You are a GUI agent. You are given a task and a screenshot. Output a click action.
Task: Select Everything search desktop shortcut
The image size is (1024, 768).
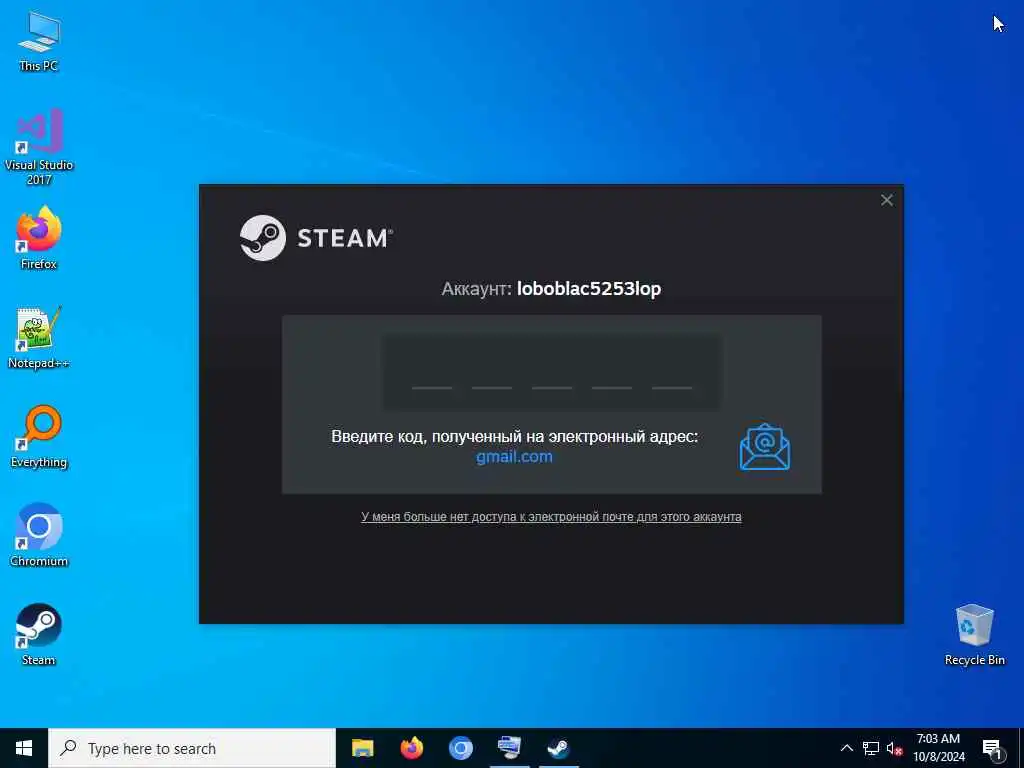[39, 437]
